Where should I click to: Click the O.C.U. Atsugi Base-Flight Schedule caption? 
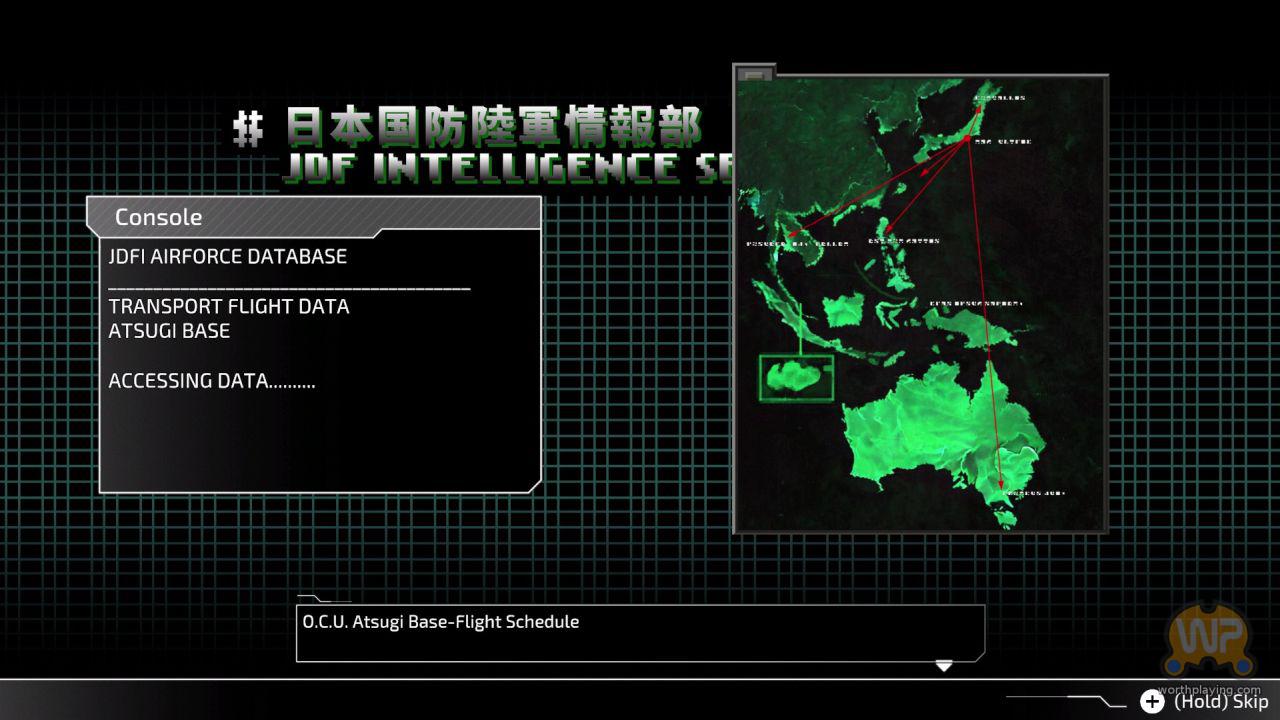441,622
